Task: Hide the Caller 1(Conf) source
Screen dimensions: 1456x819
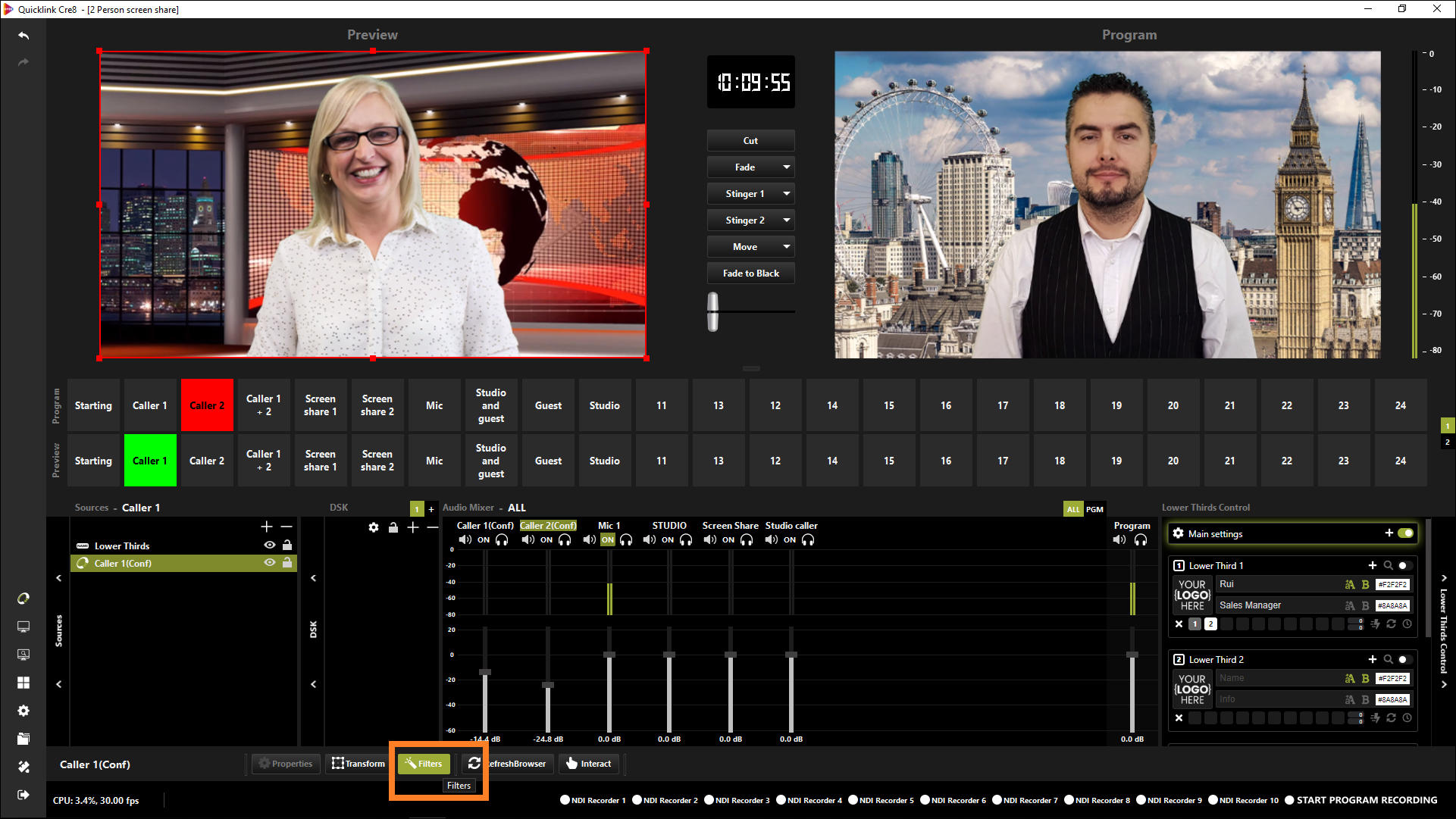Action: (269, 563)
